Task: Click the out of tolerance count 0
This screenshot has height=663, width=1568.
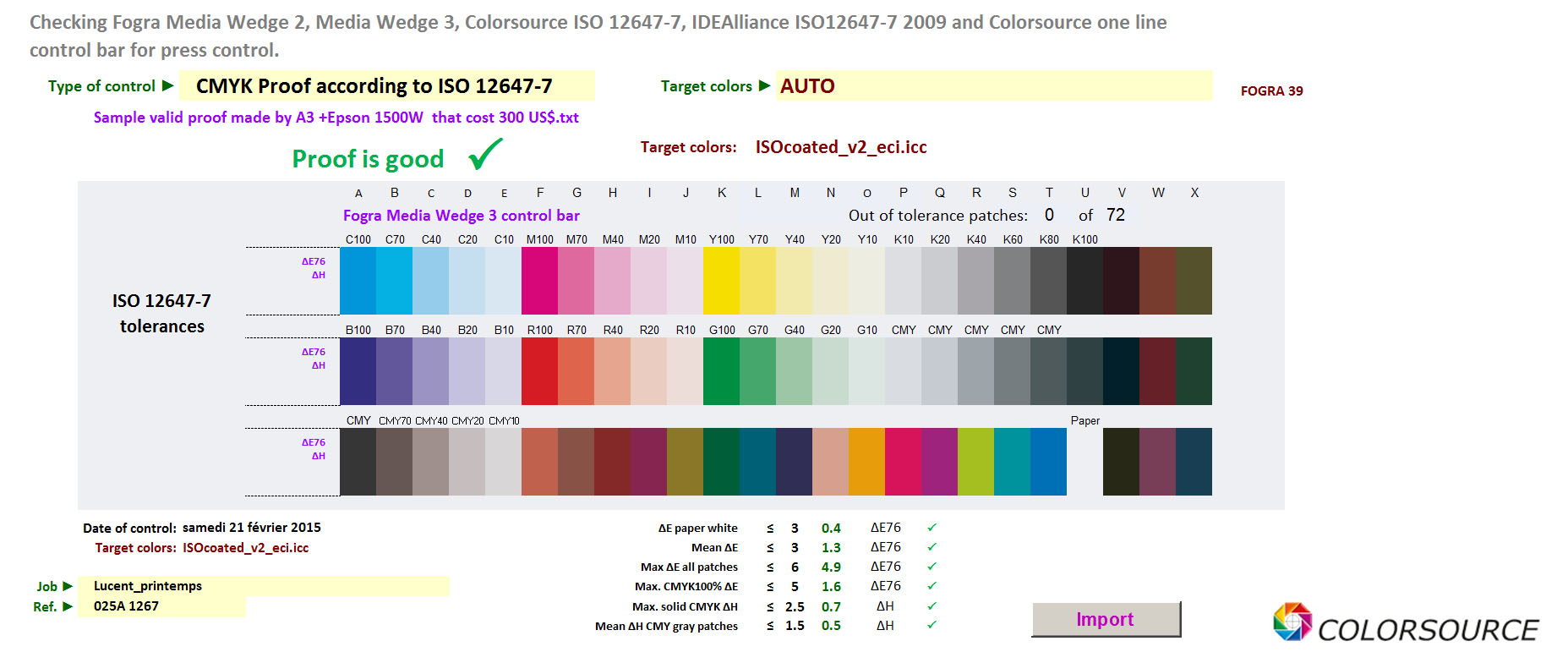Action: [x=1049, y=215]
